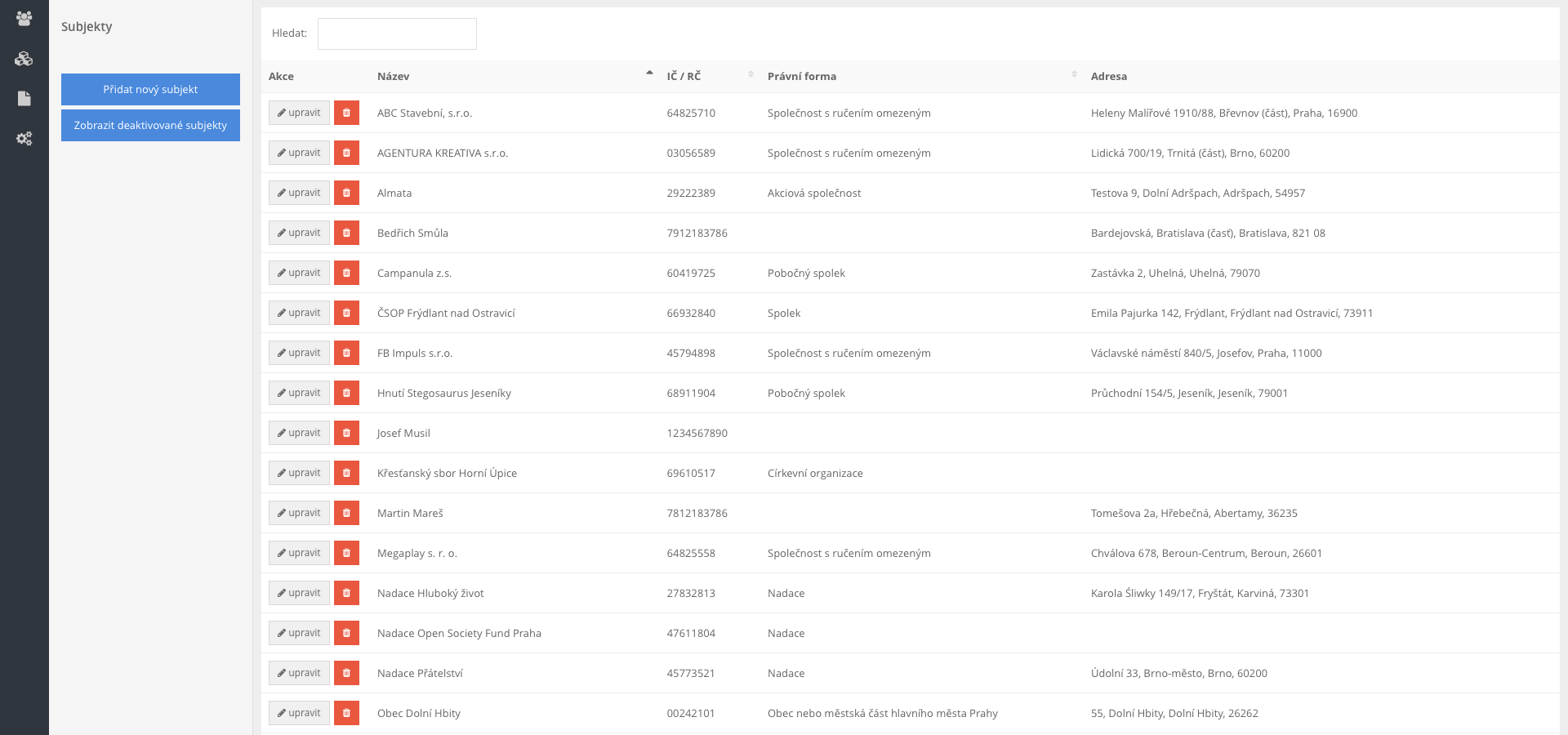Click the Subjekty sidebar heading

pos(87,26)
